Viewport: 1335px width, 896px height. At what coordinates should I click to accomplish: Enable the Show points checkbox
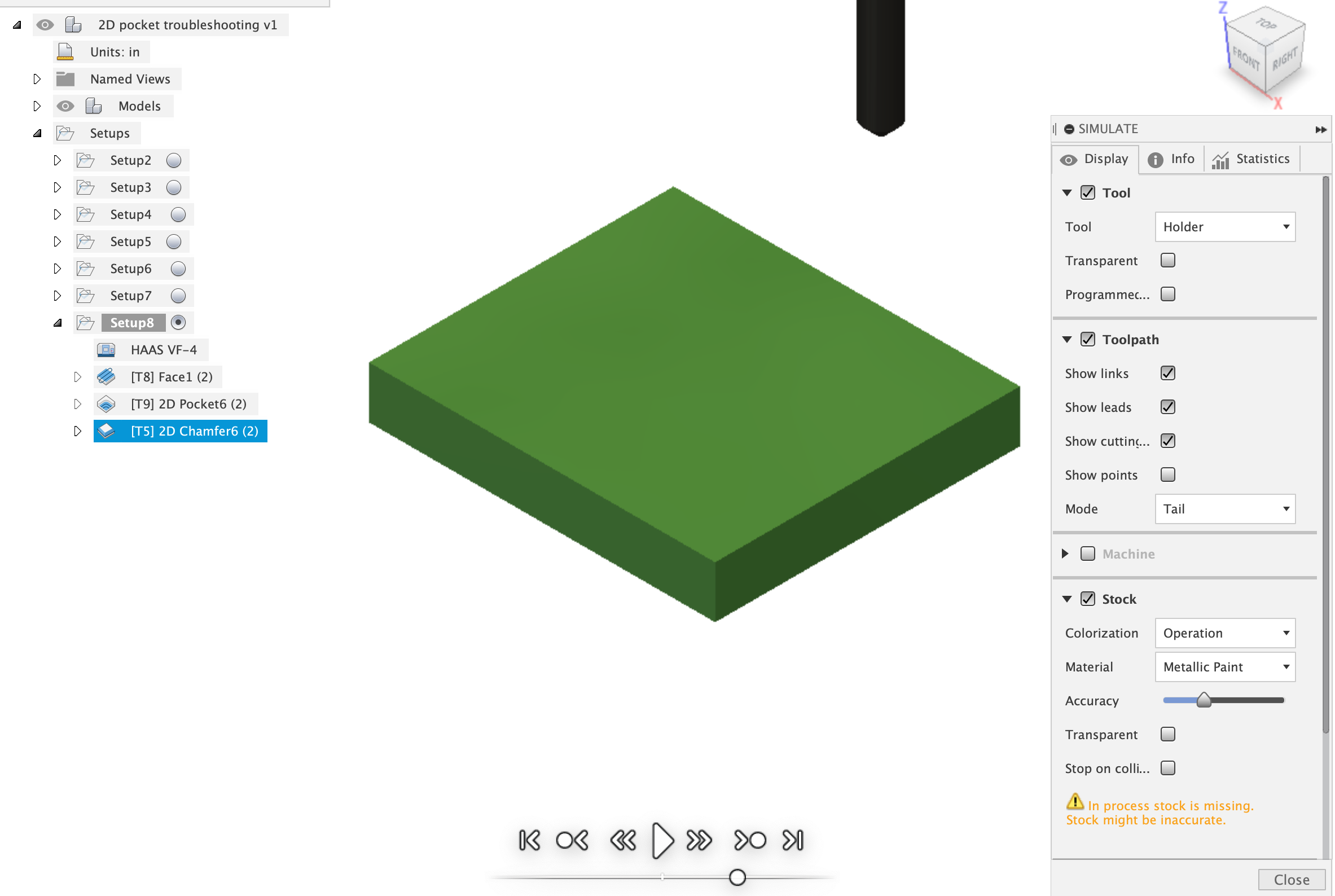tap(1167, 475)
